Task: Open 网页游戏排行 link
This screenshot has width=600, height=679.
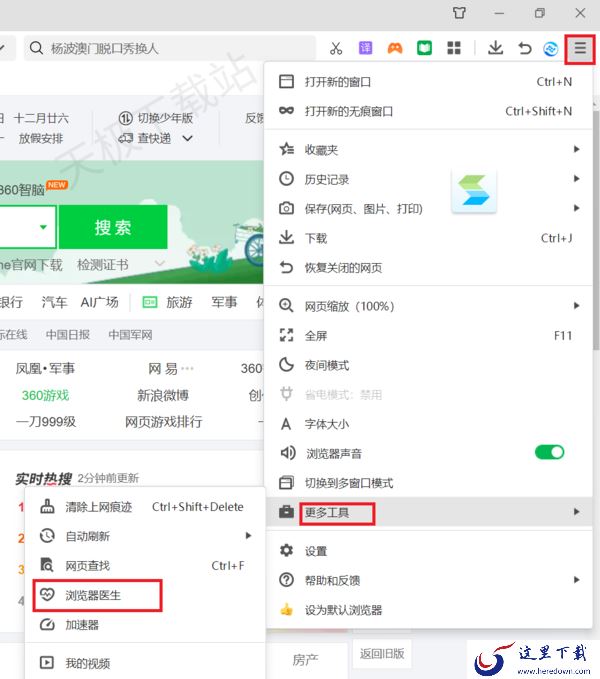Action: coord(164,422)
